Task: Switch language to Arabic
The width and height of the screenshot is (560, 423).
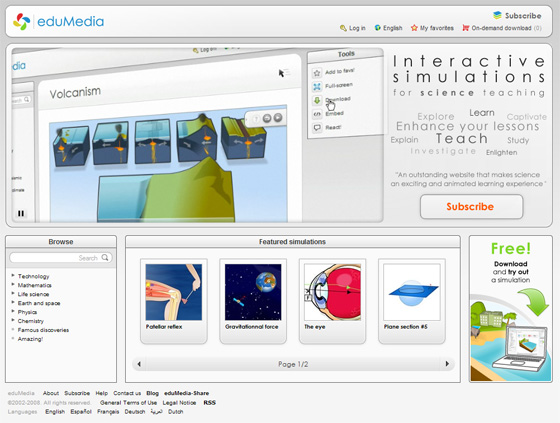Action: tap(156, 412)
